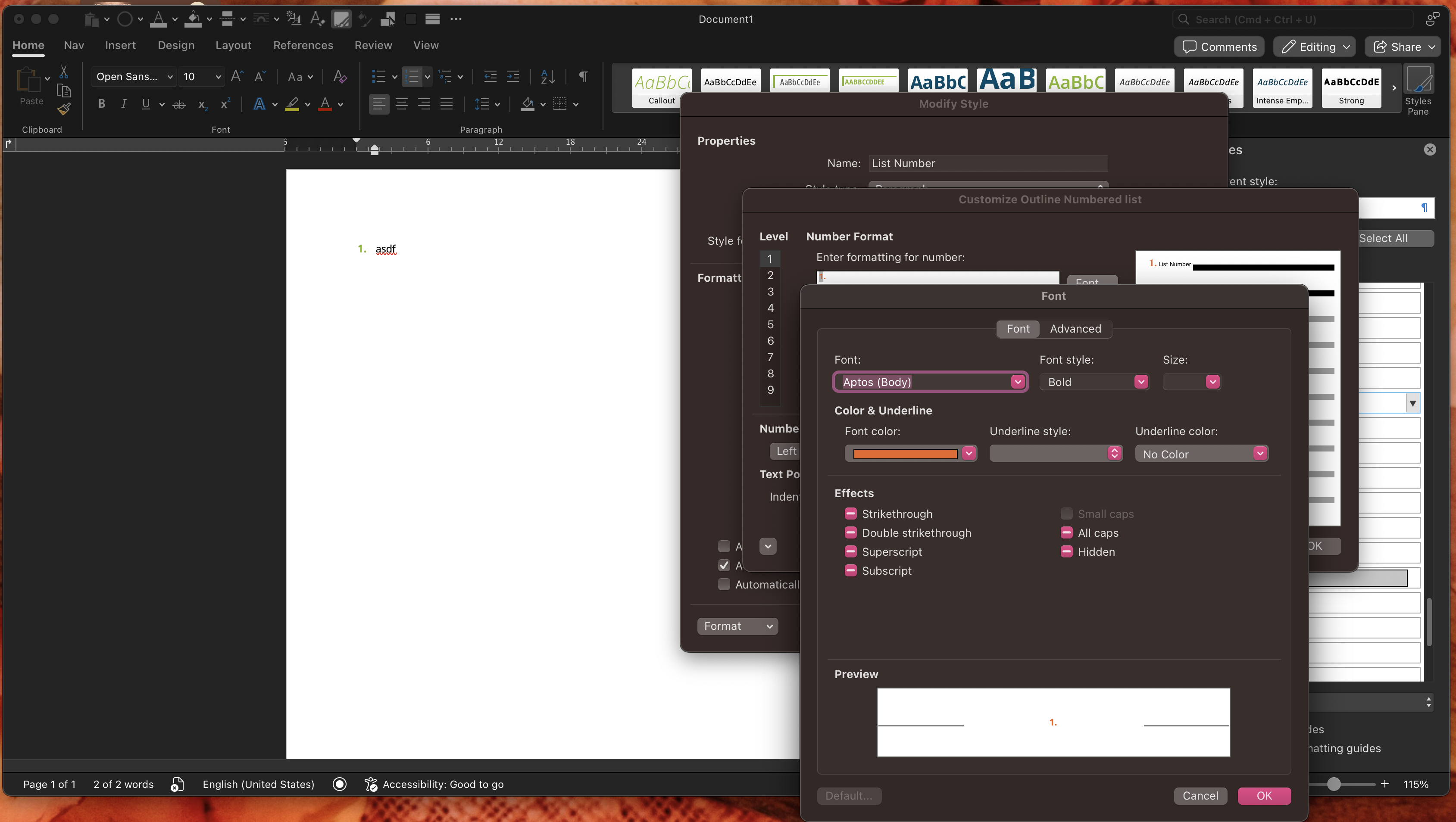Screen dimensions: 1456x822
Task: Click the Multilevel list icon
Action: [x=445, y=76]
